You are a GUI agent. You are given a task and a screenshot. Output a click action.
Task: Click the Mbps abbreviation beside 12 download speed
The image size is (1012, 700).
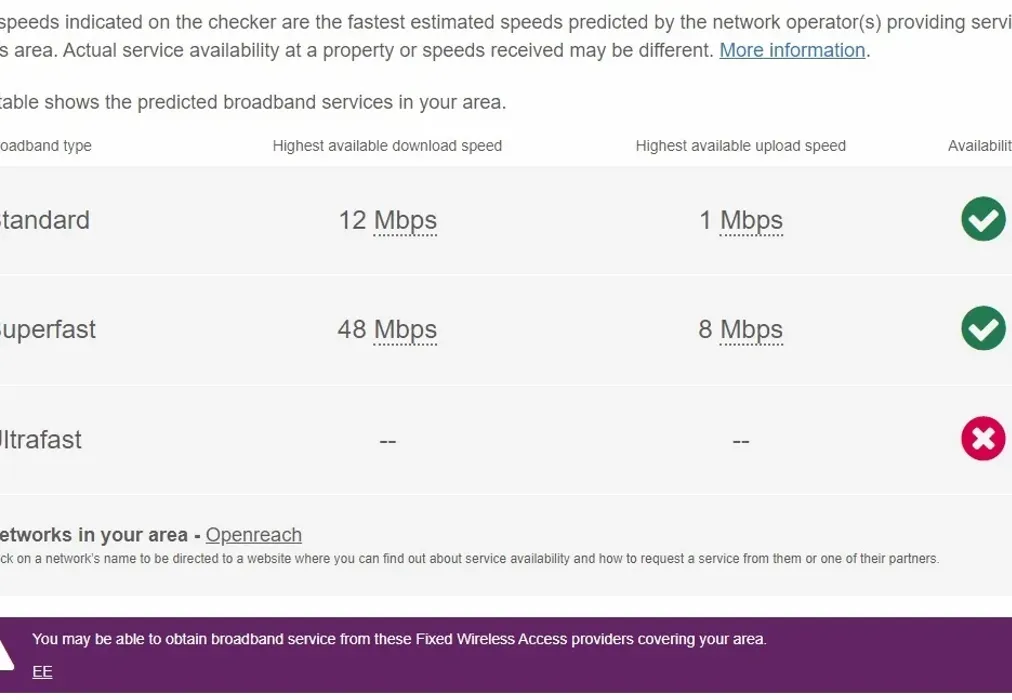click(405, 220)
